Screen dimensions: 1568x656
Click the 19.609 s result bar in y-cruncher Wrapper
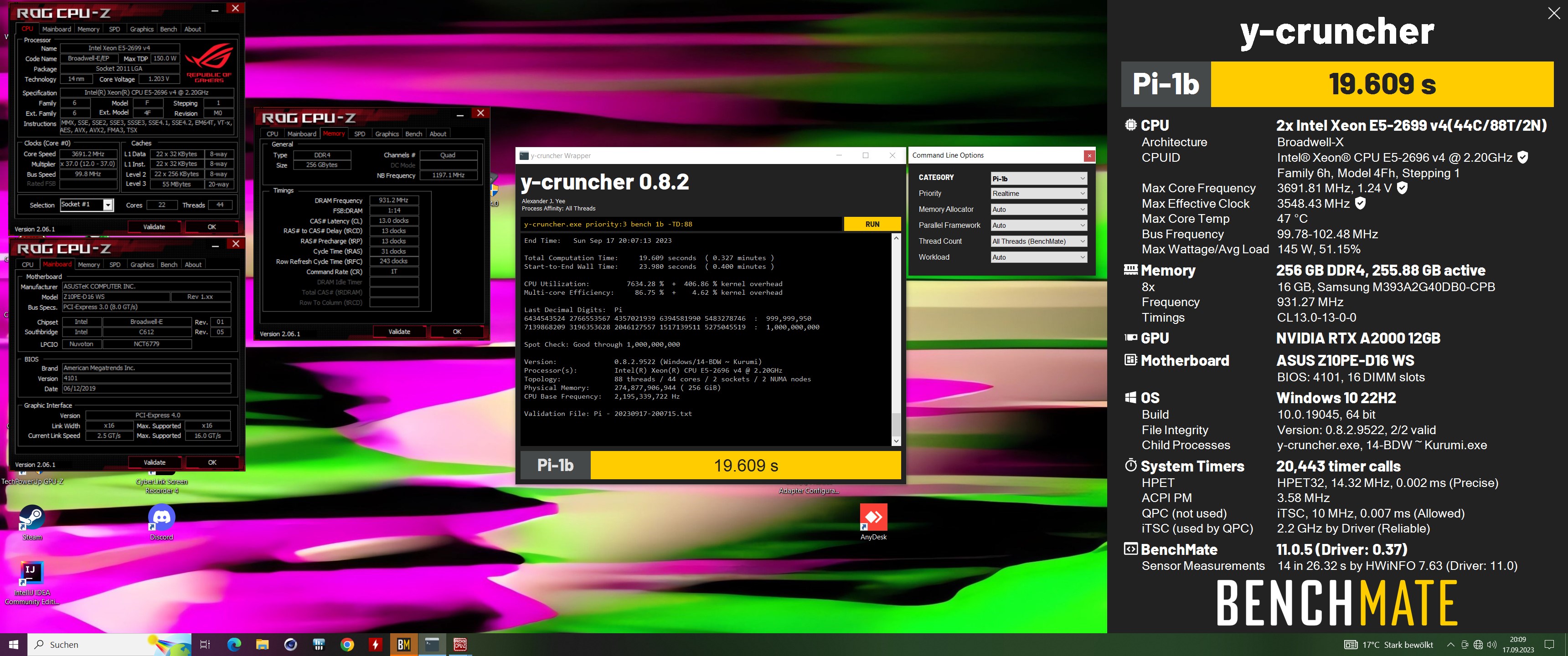click(746, 466)
